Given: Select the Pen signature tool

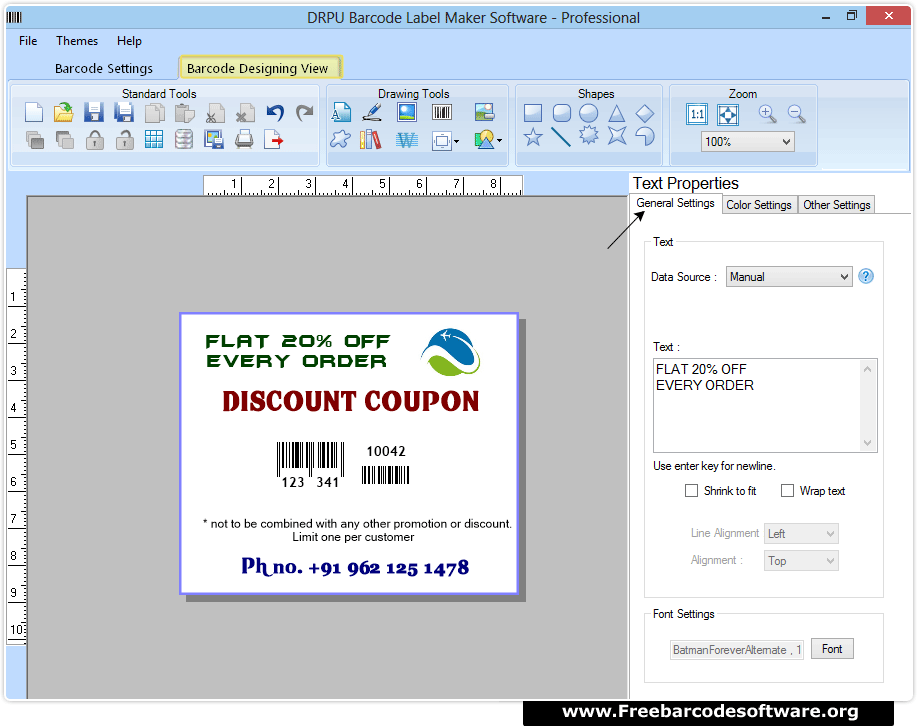Looking at the screenshot, I should coord(372,112).
